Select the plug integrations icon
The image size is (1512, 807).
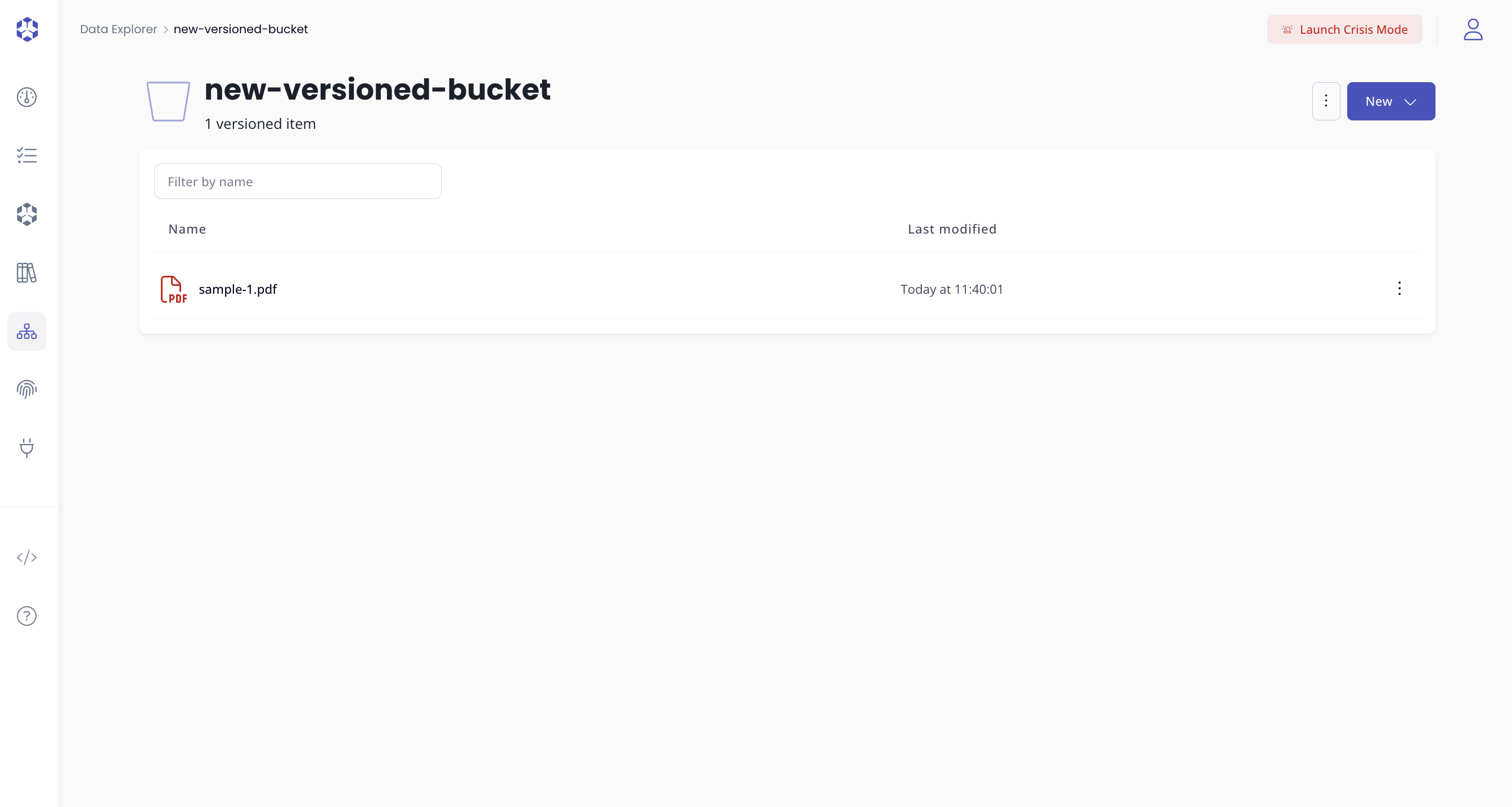click(26, 448)
